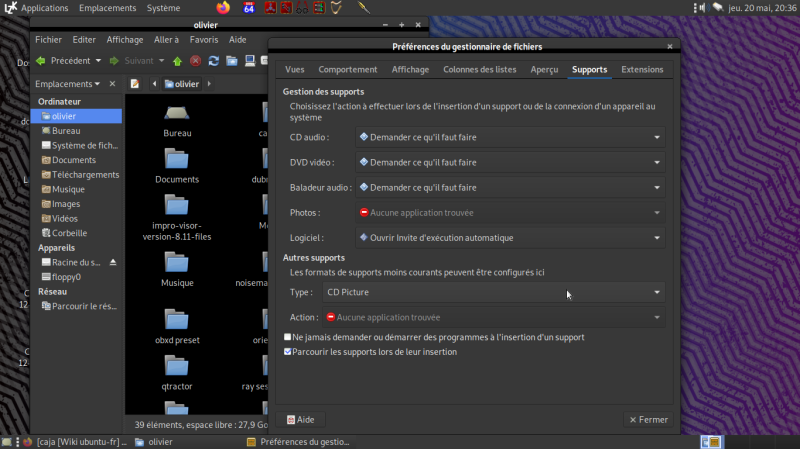This screenshot has height=449, width=800.
Task: Open the Favoris menu
Action: point(204,40)
